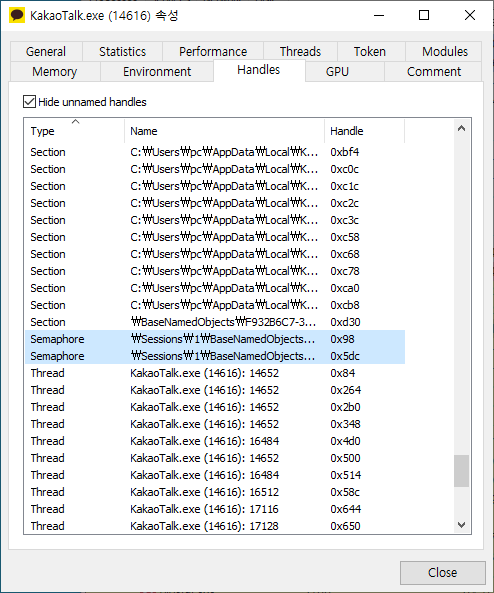Viewport: 494px width, 593px height.
Task: Select Section row with handle 0xc3c
Action: tap(215, 220)
